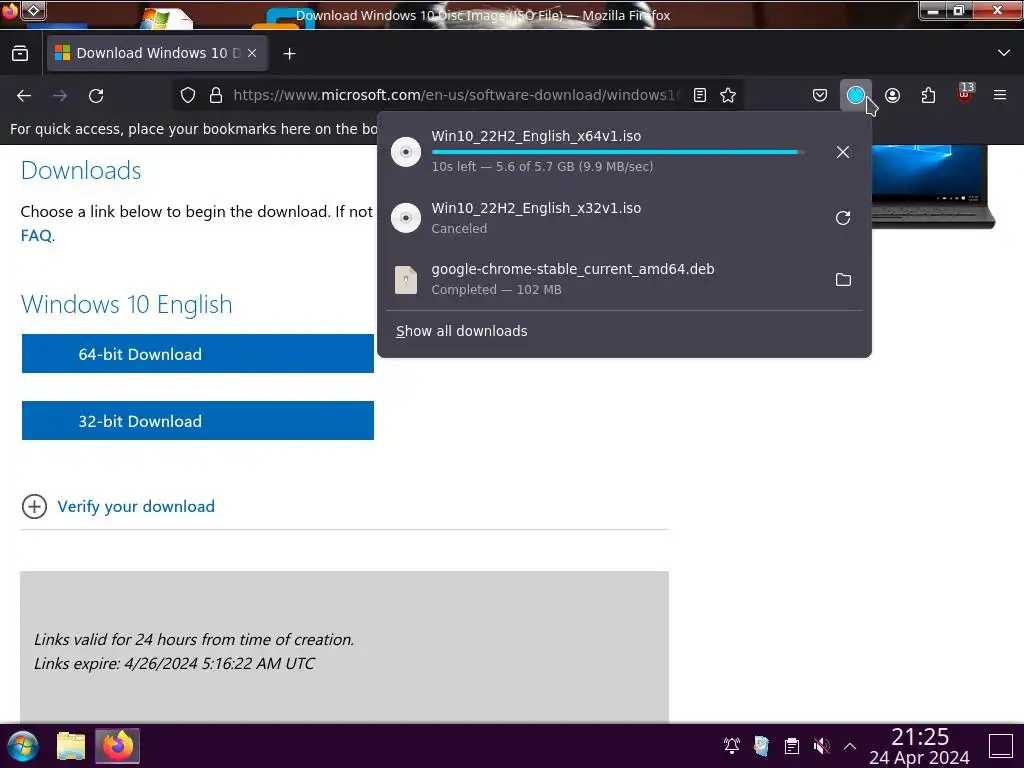Image resolution: width=1024 pixels, height=768 pixels.
Task: Expand the list all tabs chevron
Action: coord(1004,53)
